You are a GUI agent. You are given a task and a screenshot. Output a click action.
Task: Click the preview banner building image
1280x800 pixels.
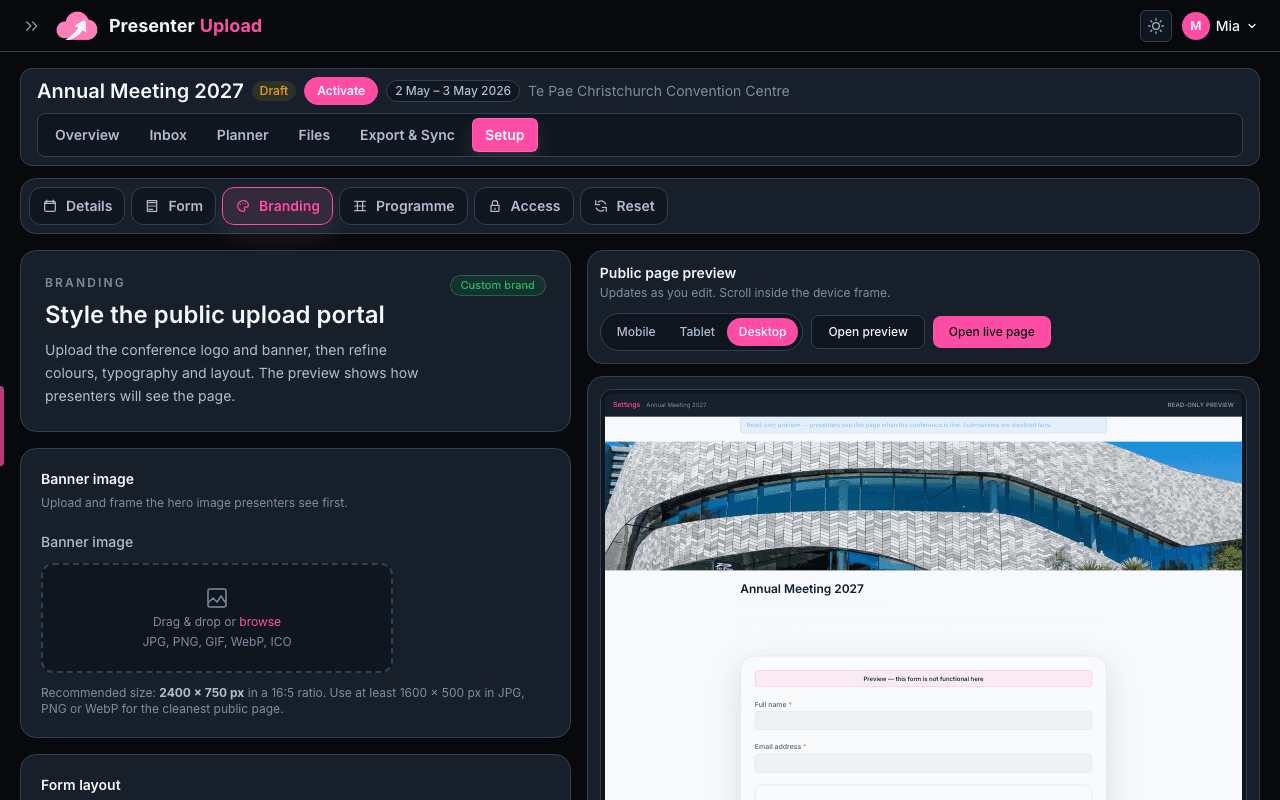(923, 506)
